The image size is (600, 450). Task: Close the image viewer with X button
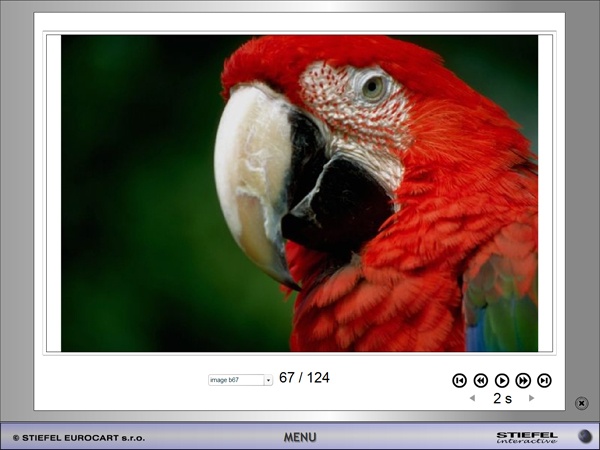click(581, 403)
